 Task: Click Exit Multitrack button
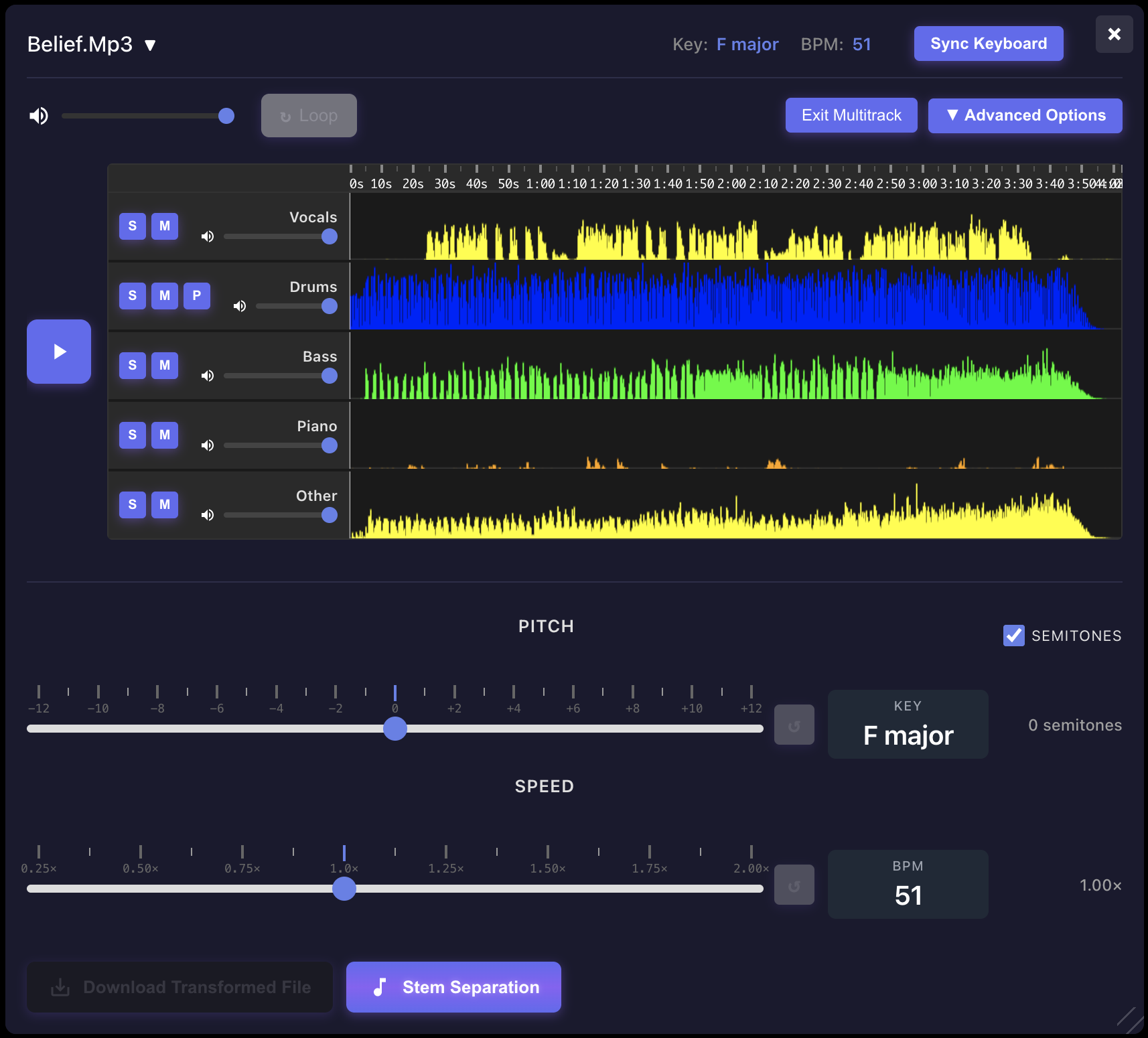851,116
